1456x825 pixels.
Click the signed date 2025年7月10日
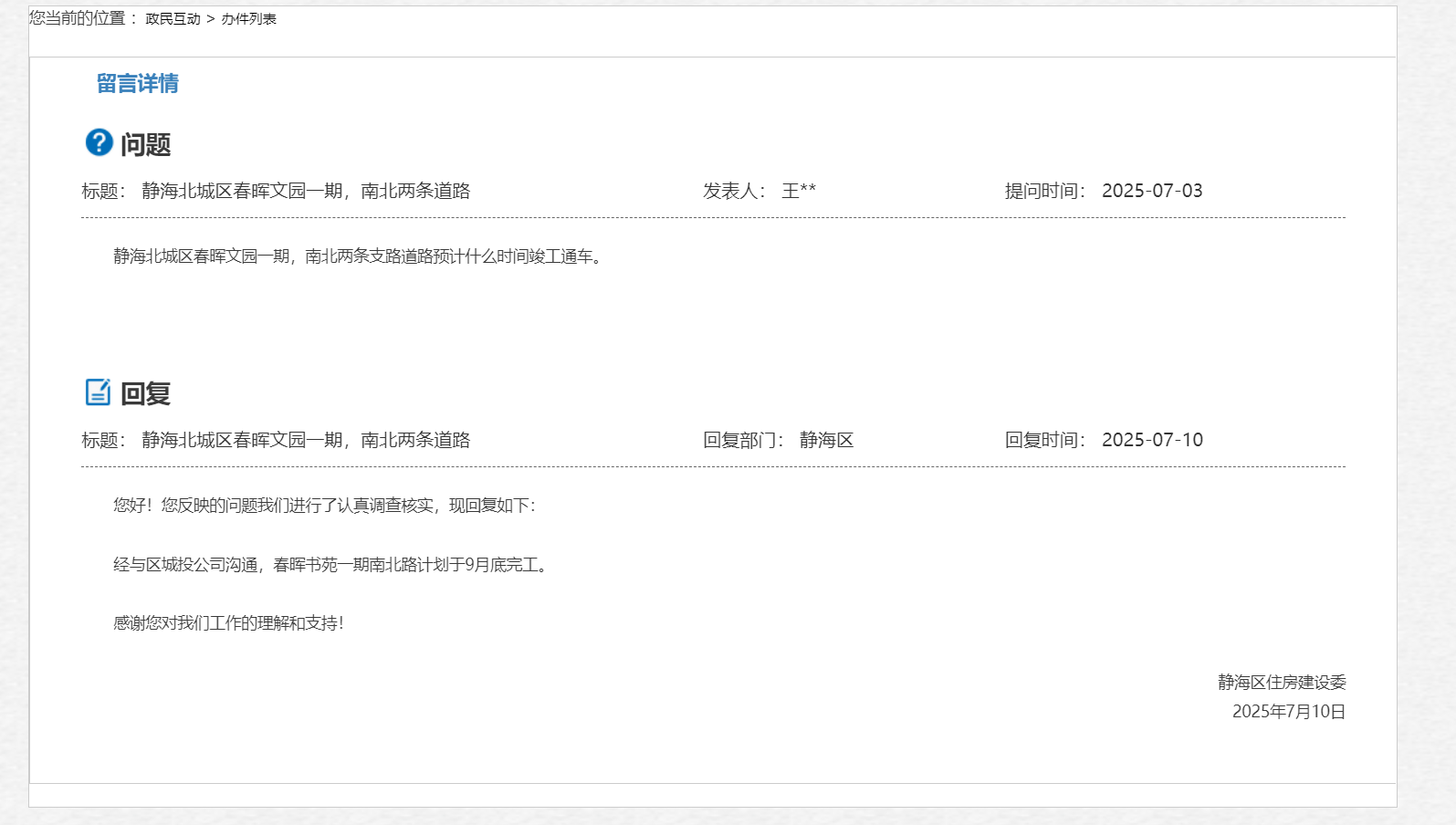click(x=1289, y=712)
